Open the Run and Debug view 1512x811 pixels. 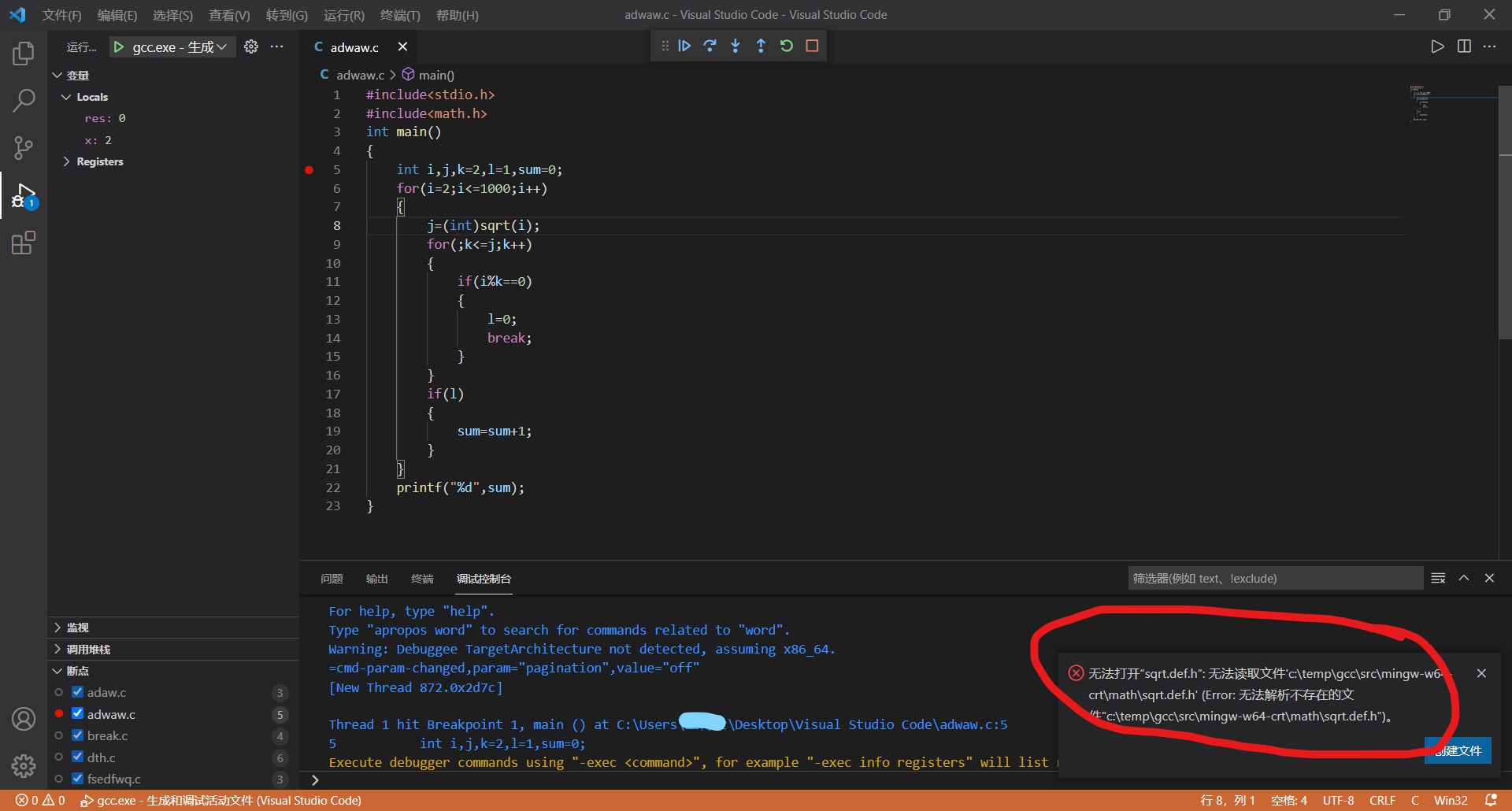[24, 195]
